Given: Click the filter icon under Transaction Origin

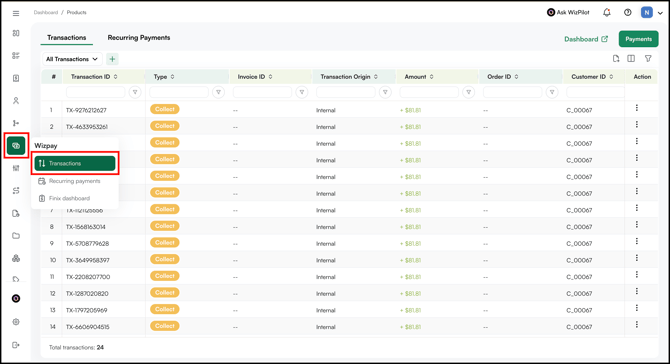Looking at the screenshot, I should coord(385,92).
